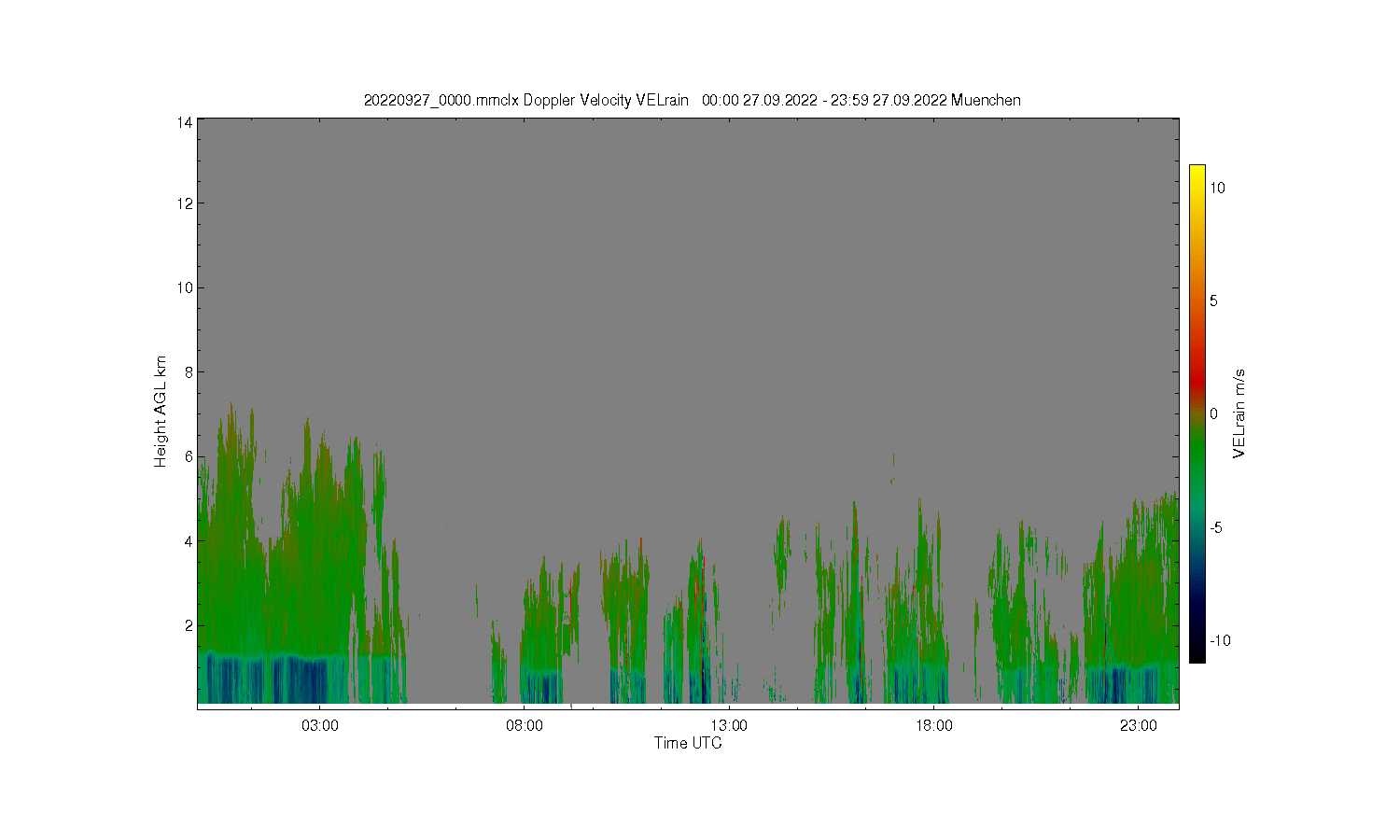Click the height tick label 4

tap(189, 541)
